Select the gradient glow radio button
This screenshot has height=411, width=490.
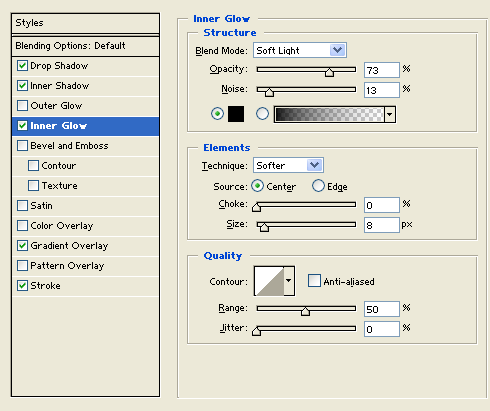point(262,114)
